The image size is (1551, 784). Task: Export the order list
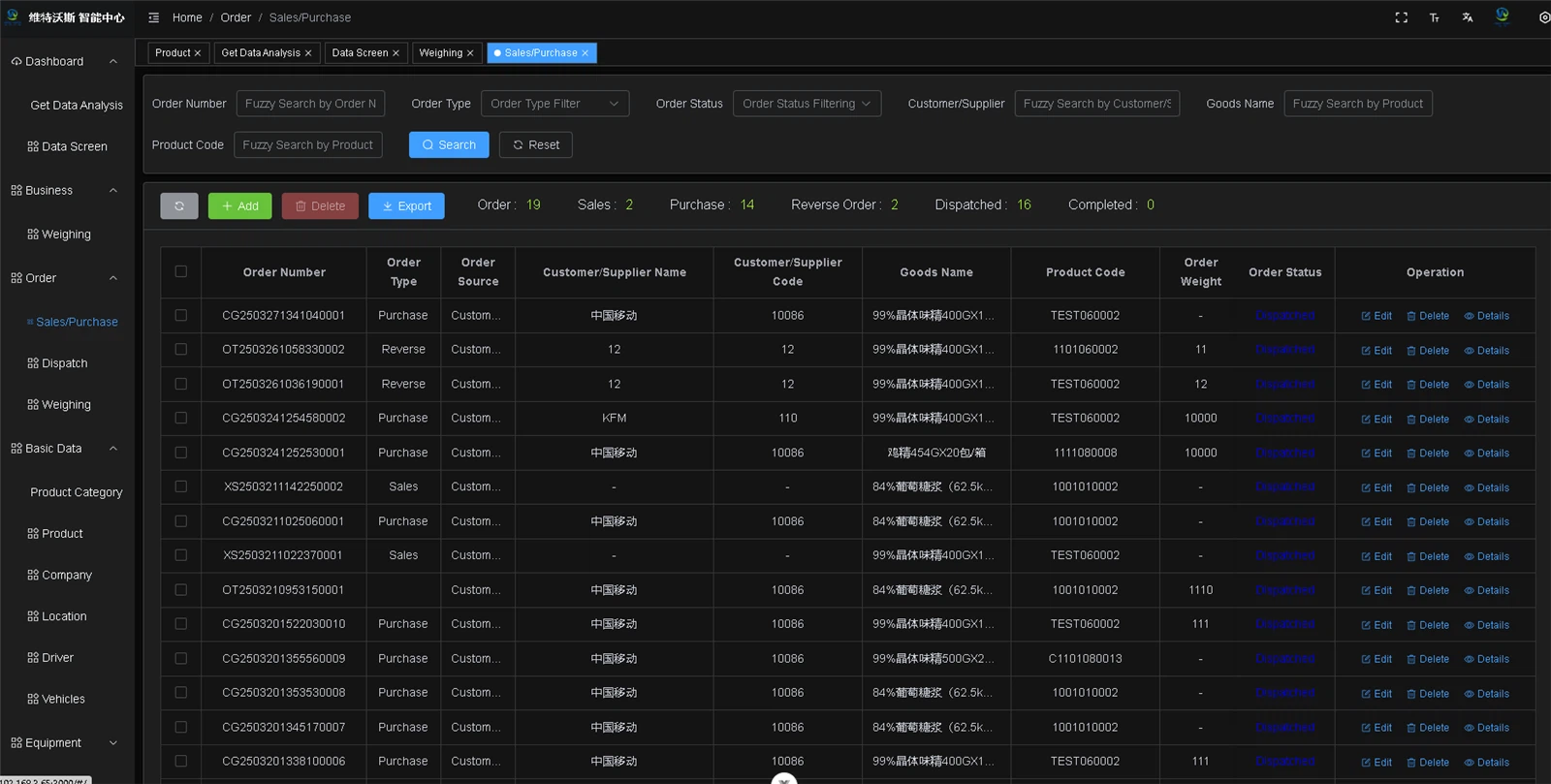[x=406, y=205]
